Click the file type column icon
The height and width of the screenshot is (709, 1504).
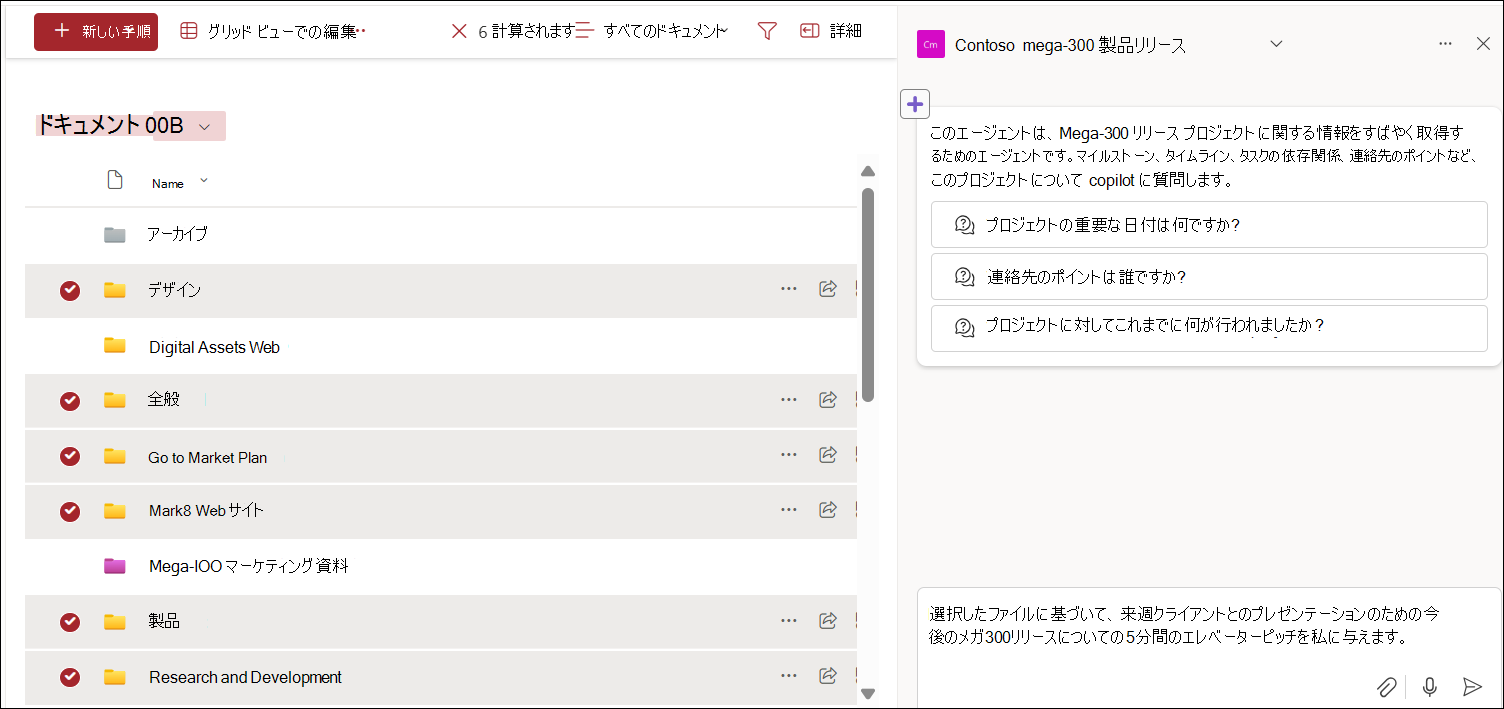tap(115, 181)
